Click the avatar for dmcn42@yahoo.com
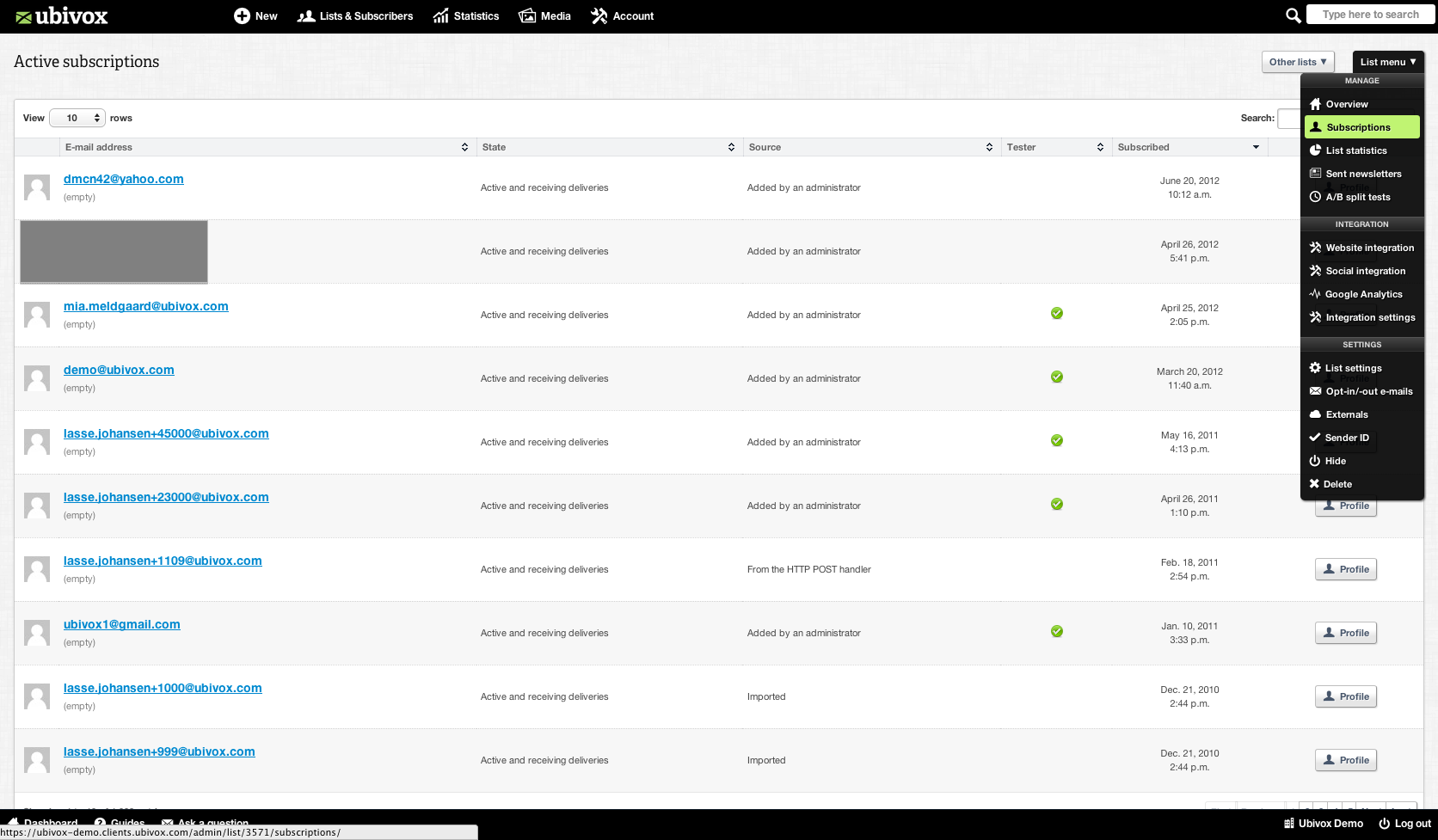This screenshot has width=1438, height=840. (37, 187)
